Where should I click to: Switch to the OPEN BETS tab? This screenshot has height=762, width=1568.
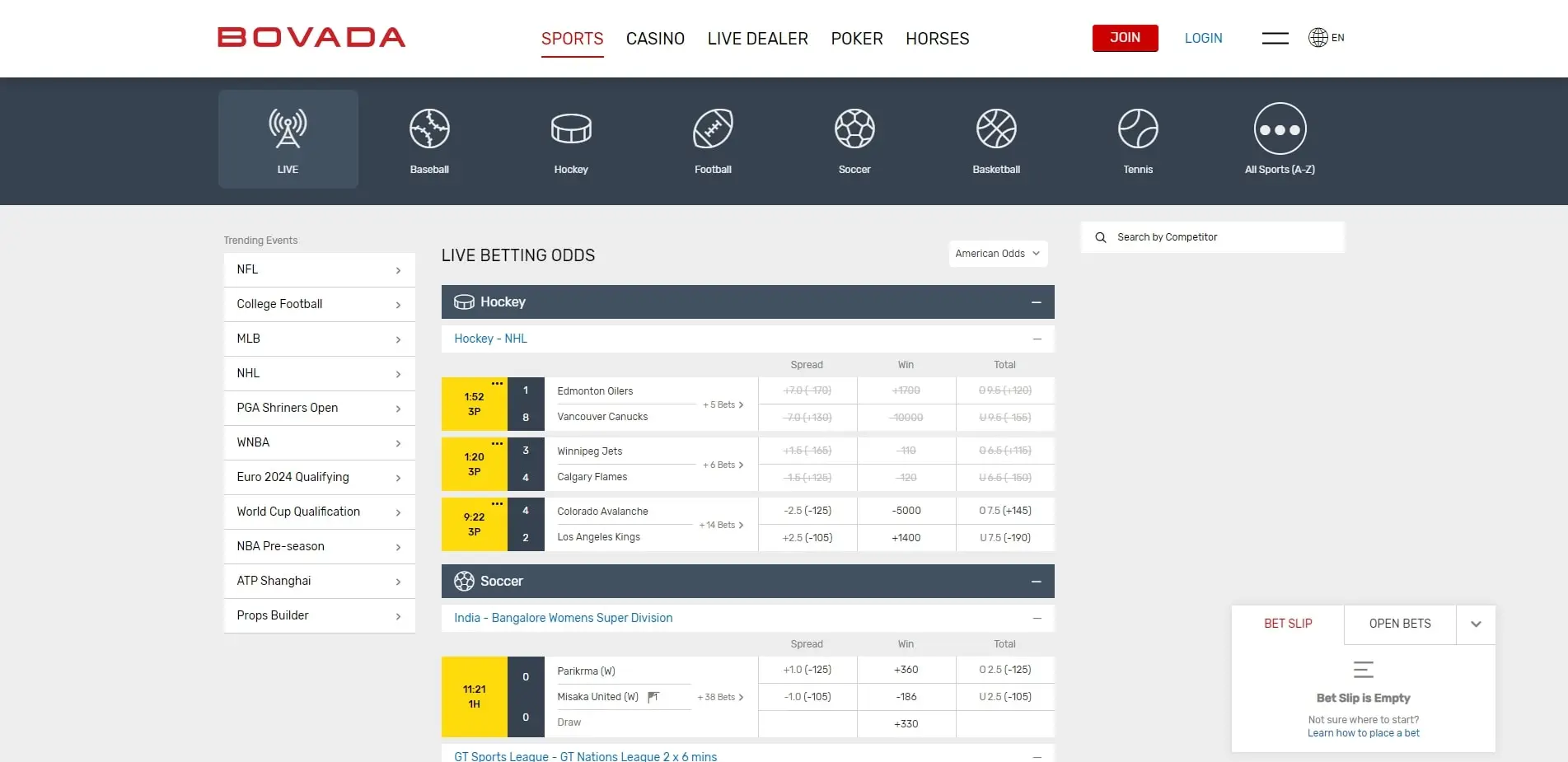coord(1398,624)
